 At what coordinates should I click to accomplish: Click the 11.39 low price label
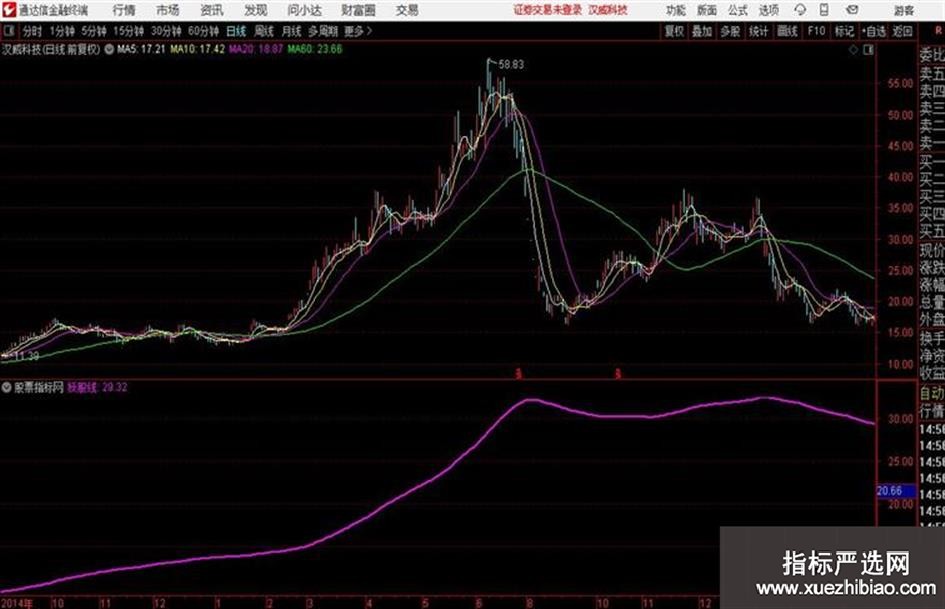26,356
